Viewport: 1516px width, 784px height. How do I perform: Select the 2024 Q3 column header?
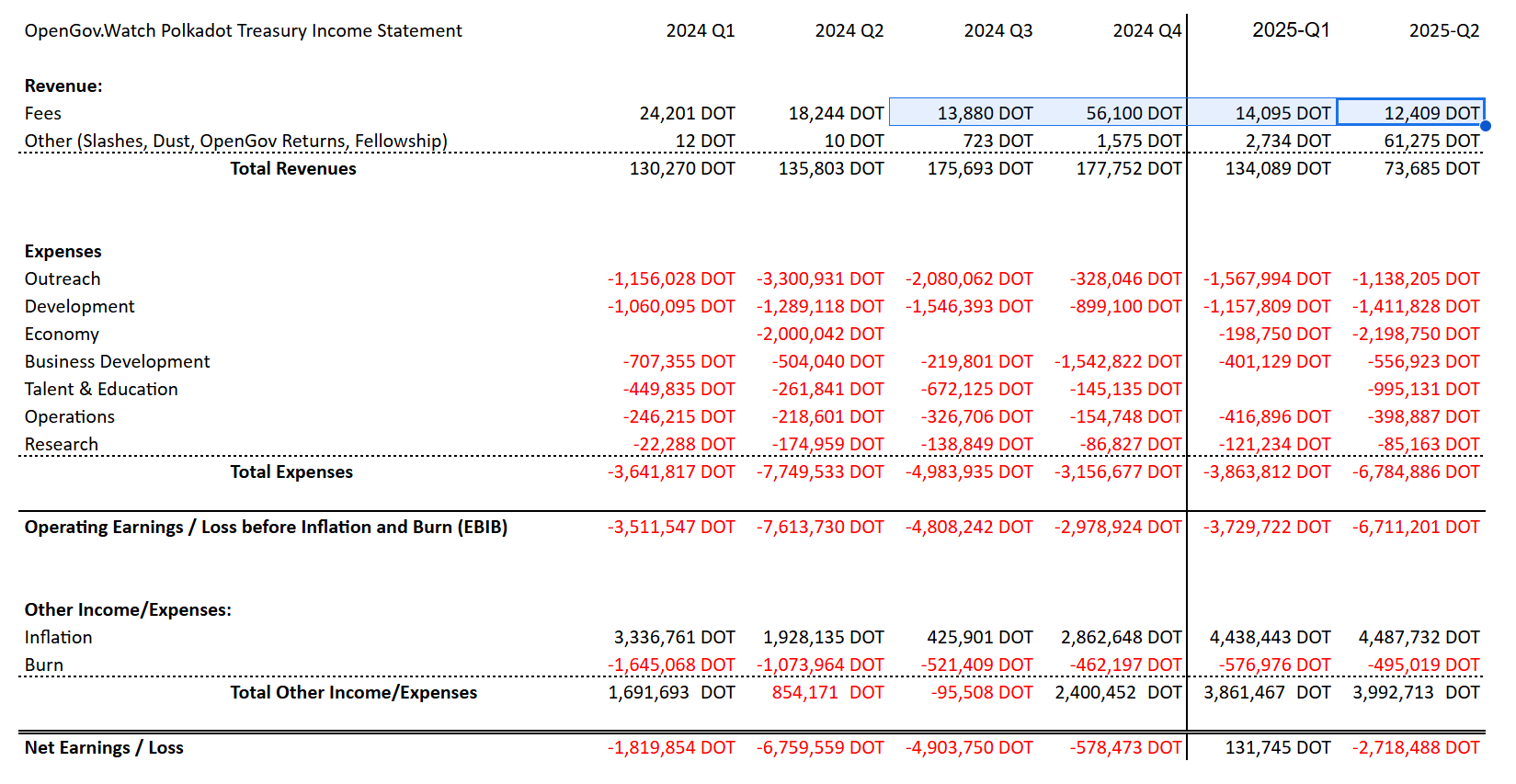(998, 30)
